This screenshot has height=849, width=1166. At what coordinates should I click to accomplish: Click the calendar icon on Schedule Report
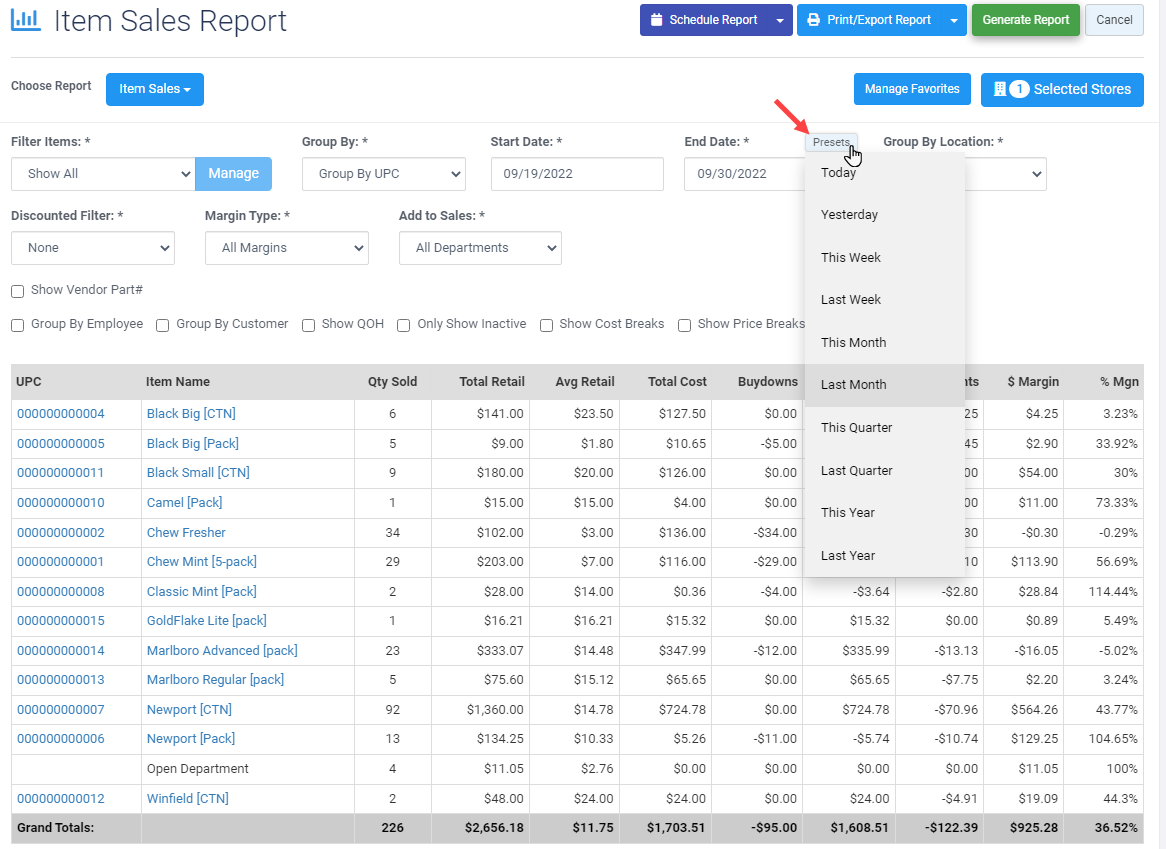click(656, 20)
